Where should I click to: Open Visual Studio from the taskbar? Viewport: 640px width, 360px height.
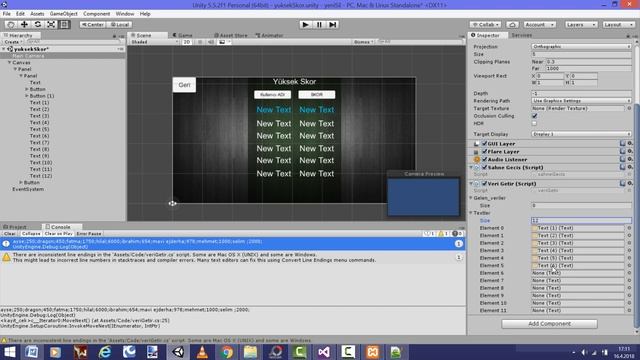tap(324, 352)
